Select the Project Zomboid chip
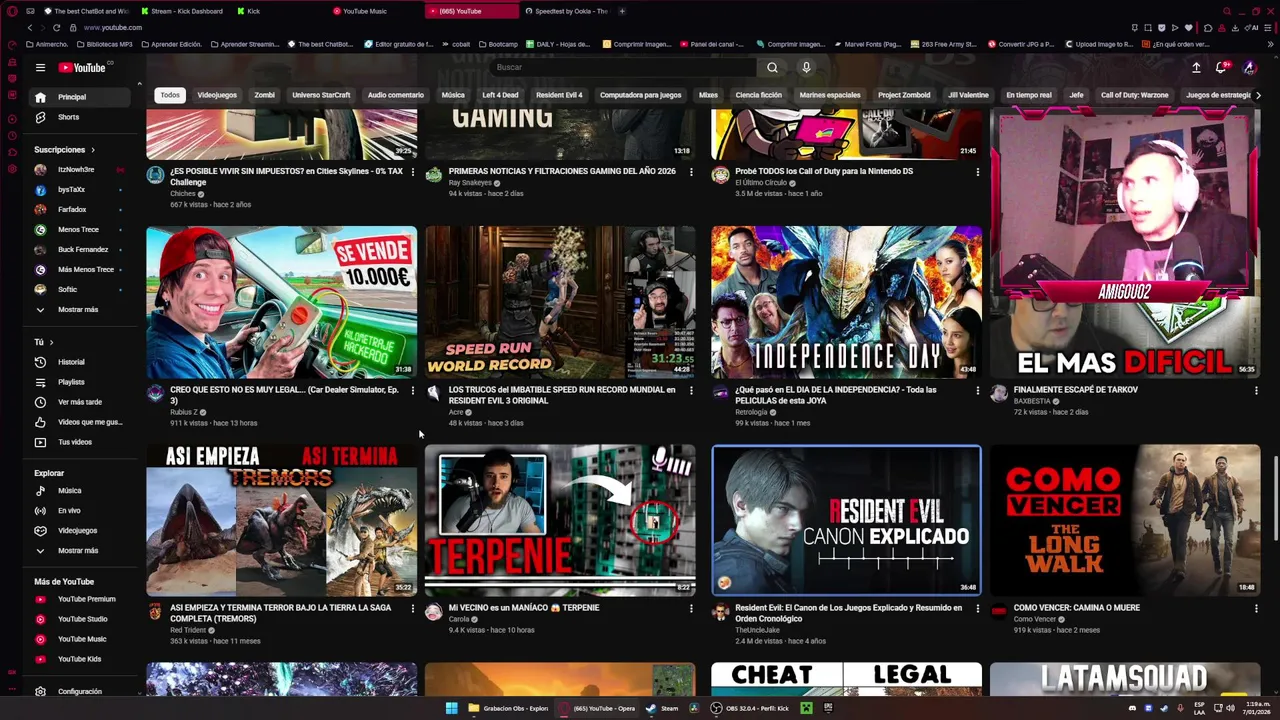Image resolution: width=1280 pixels, height=720 pixels. pyautogui.click(x=904, y=95)
